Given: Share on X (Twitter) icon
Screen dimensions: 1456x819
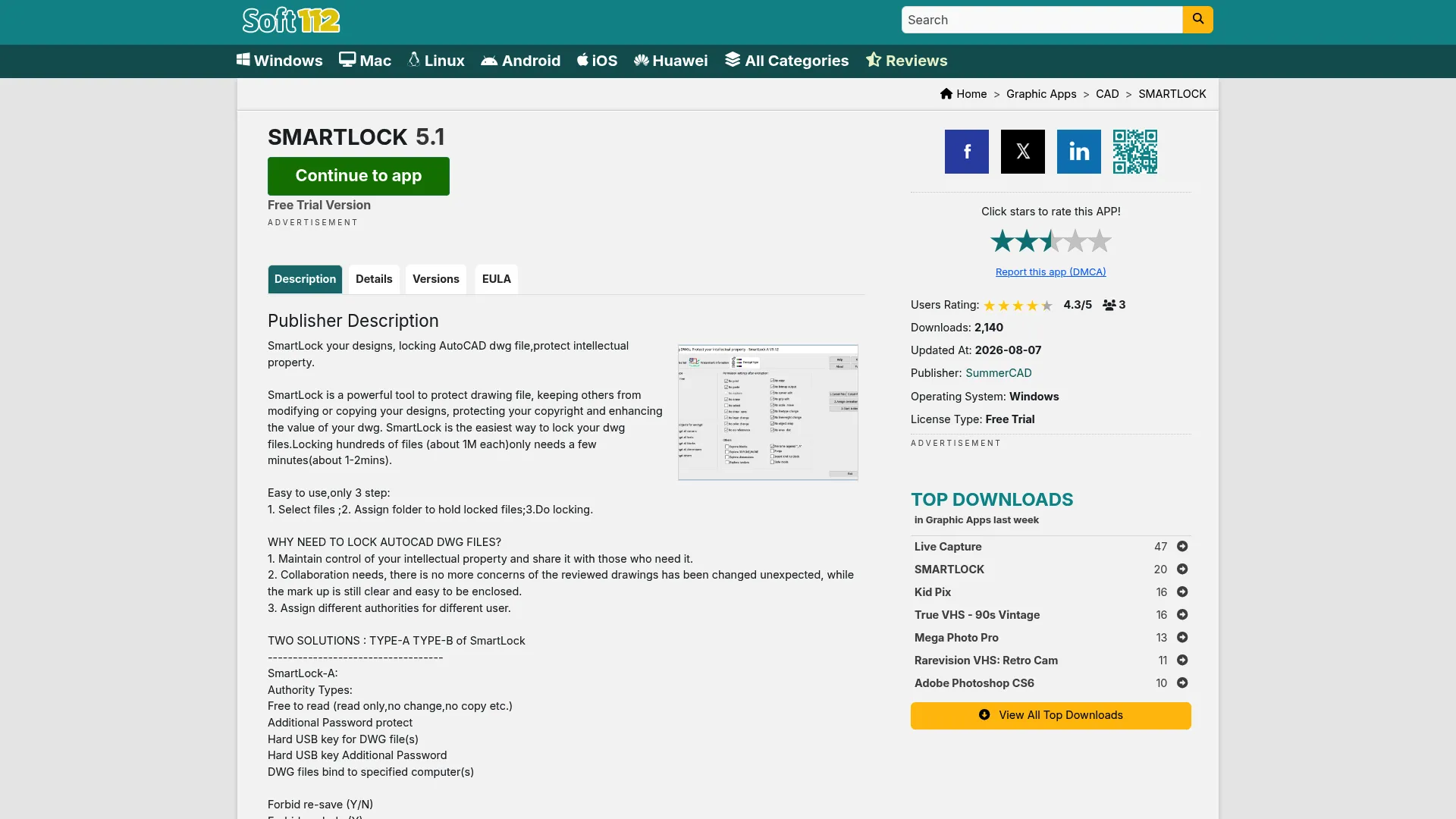Looking at the screenshot, I should coord(1023,152).
